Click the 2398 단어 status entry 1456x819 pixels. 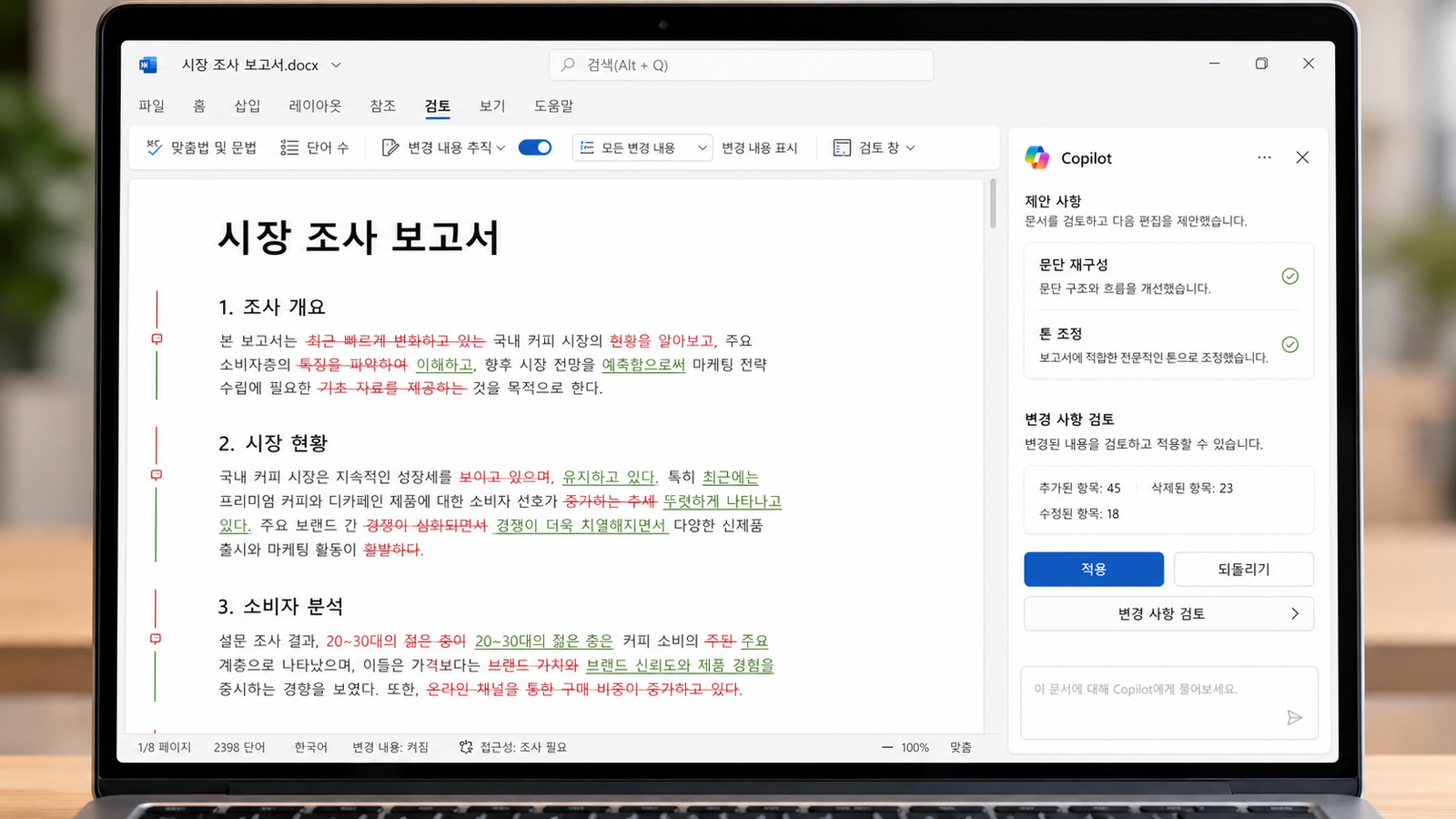tap(239, 747)
